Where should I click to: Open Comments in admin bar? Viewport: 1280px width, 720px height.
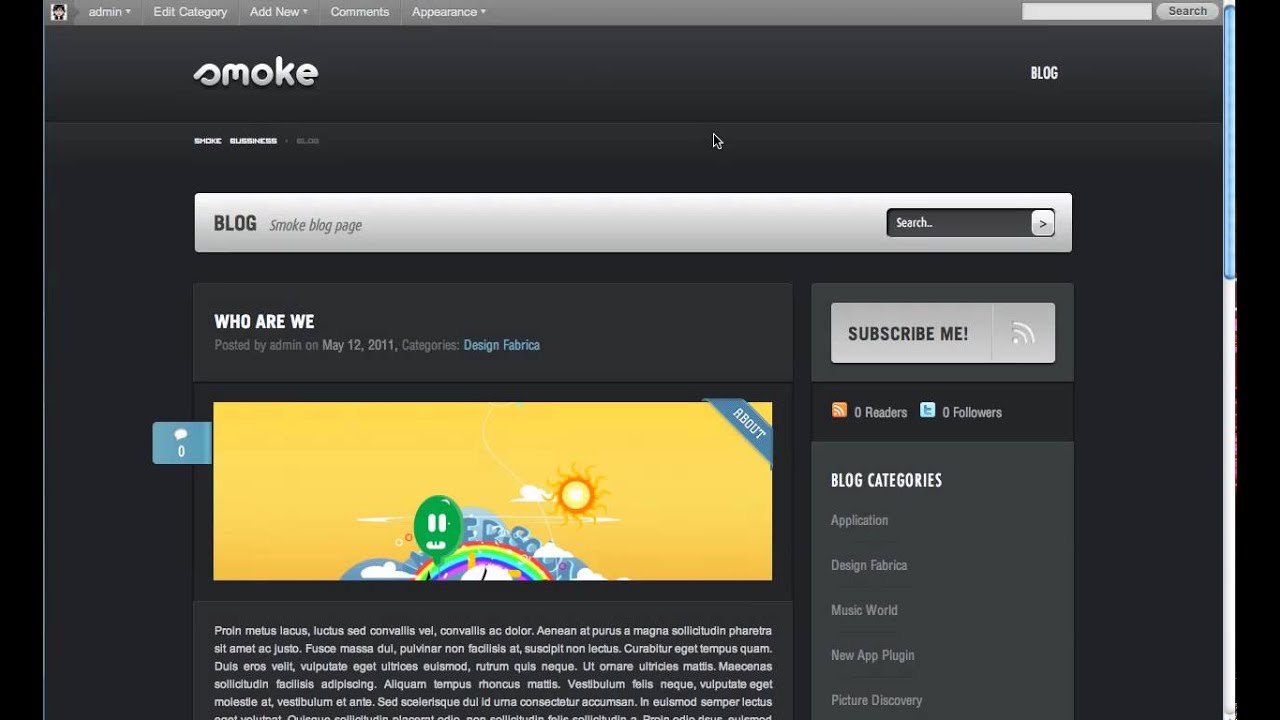(x=359, y=12)
